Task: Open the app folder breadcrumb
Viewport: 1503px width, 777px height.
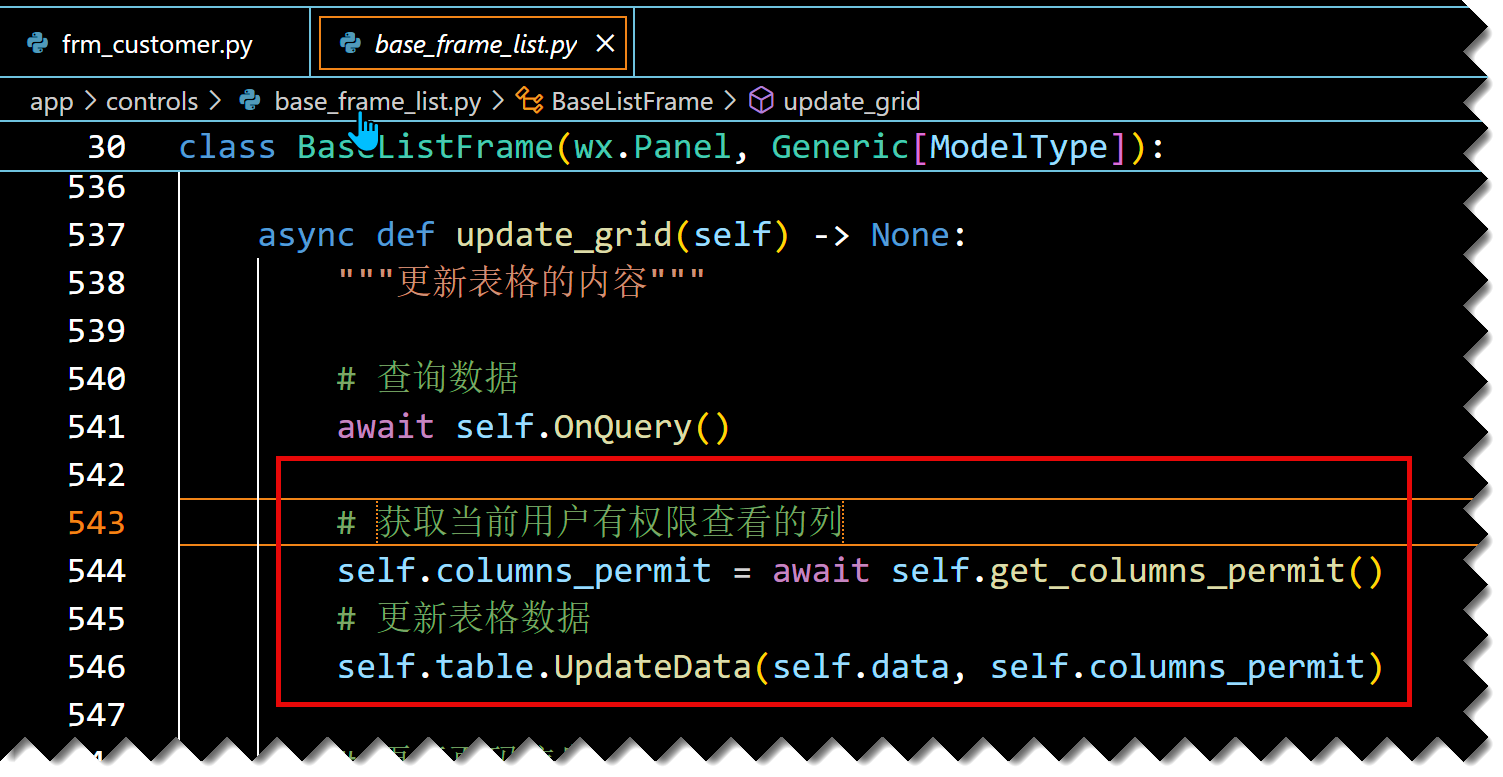Action: [52, 102]
